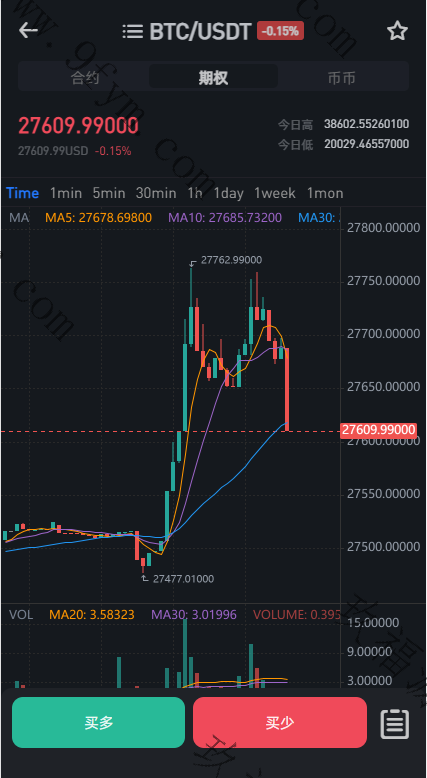Set chart interval to 30min
Image resolution: width=427 pixels, height=778 pixels.
click(x=156, y=193)
